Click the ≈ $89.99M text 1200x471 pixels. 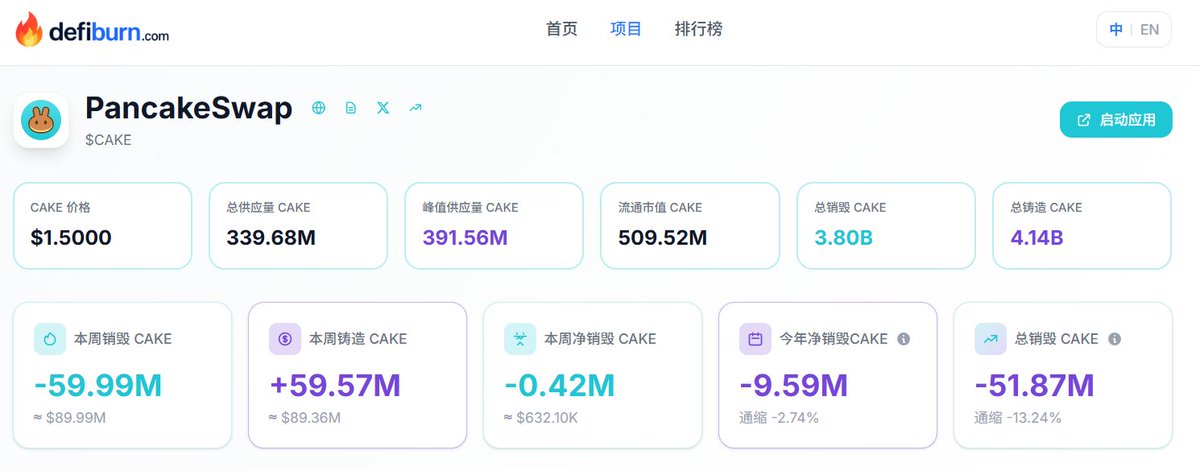(x=70, y=418)
